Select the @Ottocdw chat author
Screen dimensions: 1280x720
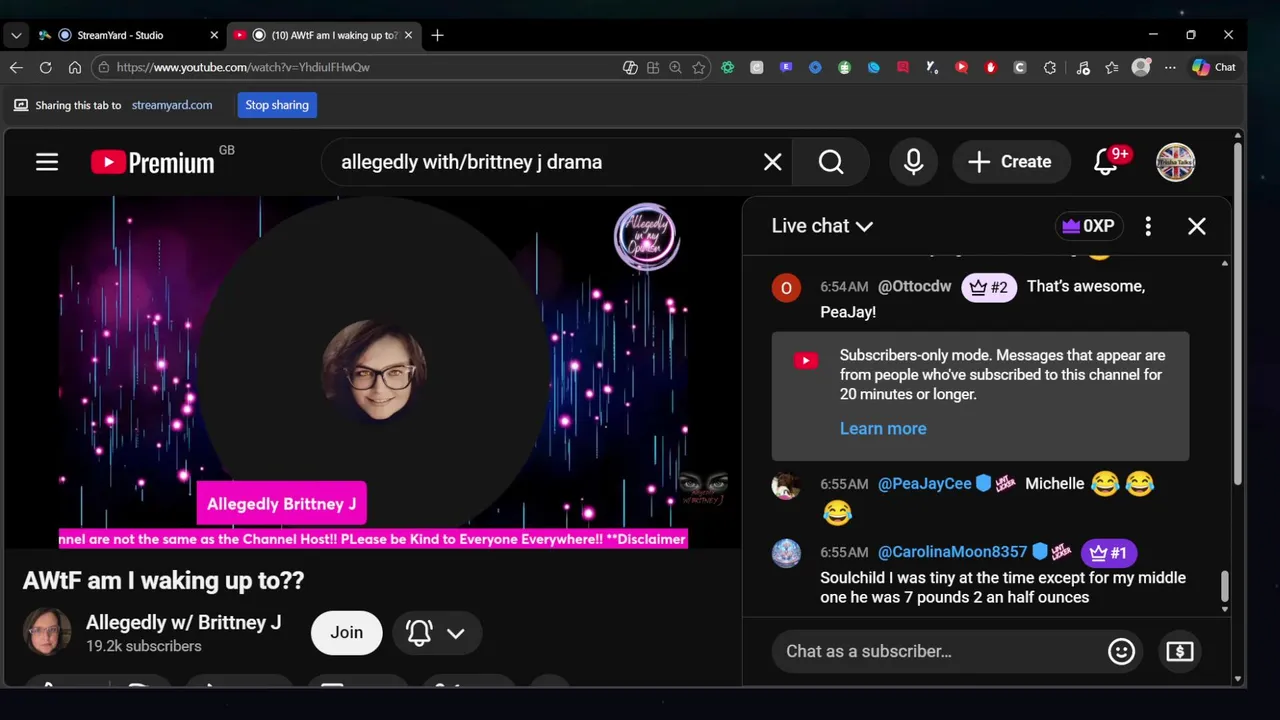coord(914,287)
